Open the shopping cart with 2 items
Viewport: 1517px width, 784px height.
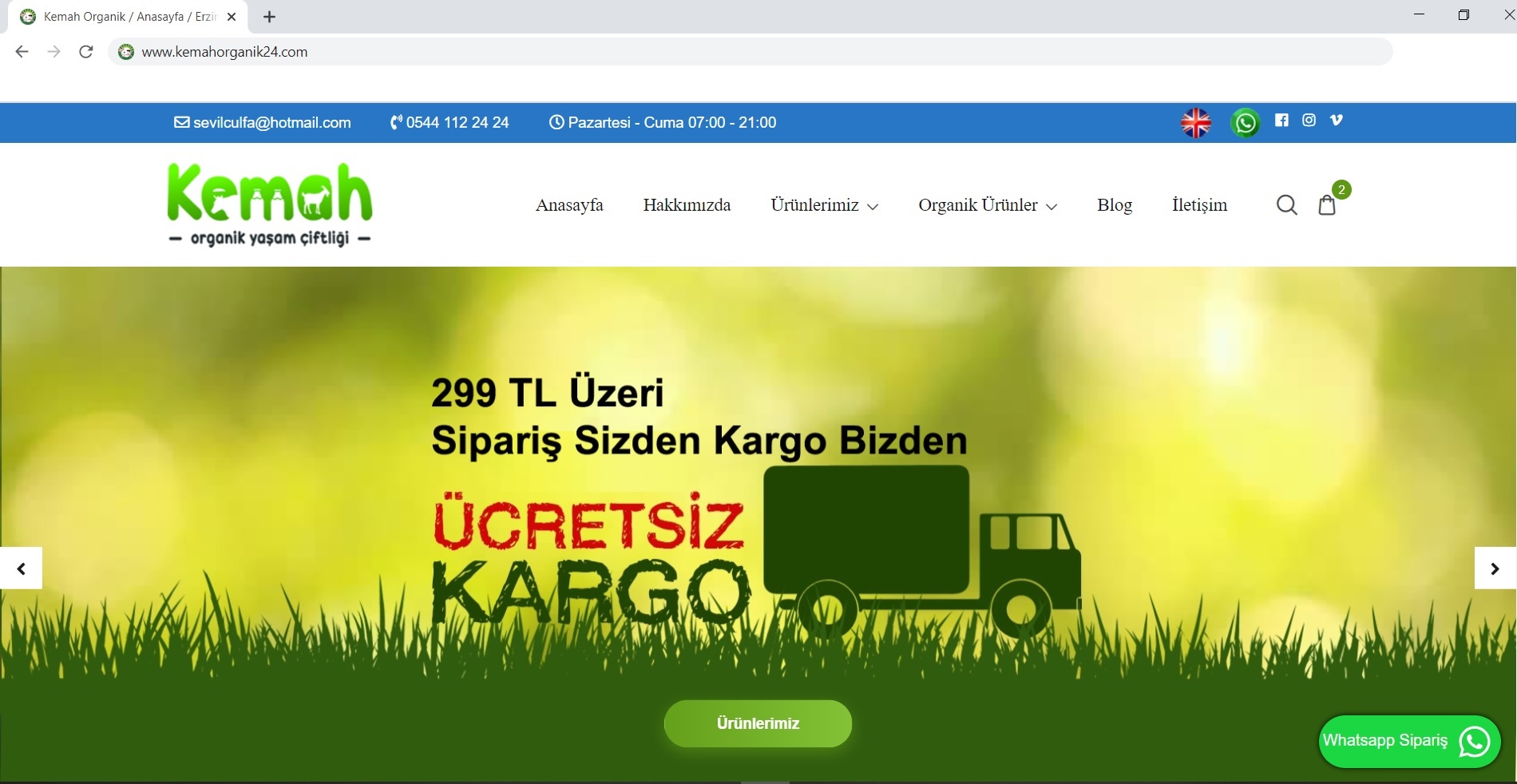coord(1327,205)
